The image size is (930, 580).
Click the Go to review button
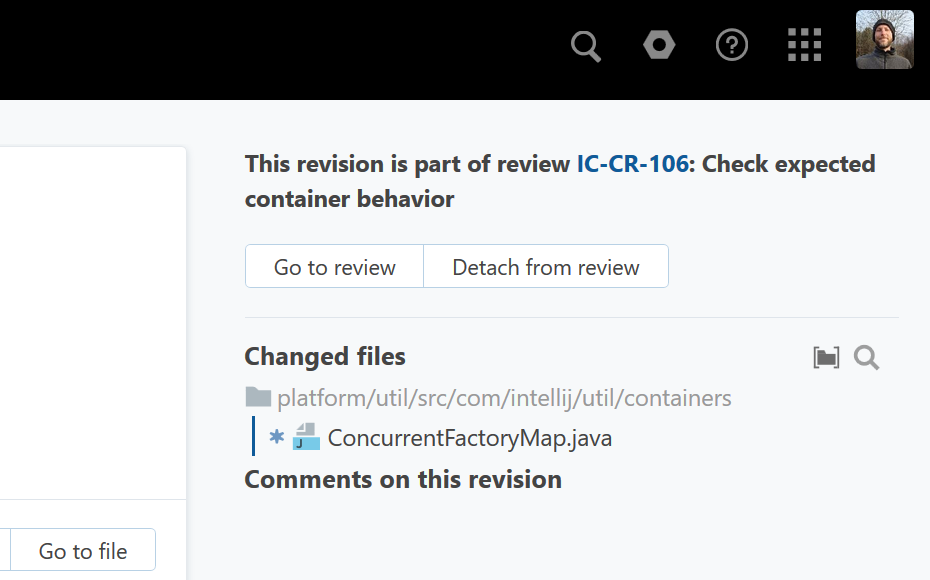335,267
